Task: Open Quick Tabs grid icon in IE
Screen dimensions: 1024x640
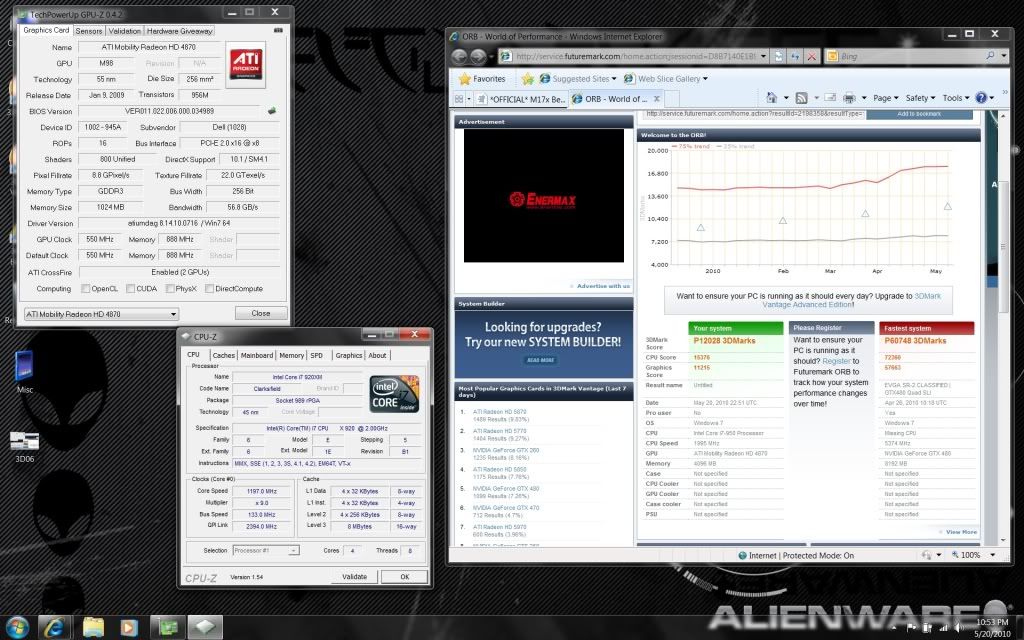Action: click(x=460, y=99)
